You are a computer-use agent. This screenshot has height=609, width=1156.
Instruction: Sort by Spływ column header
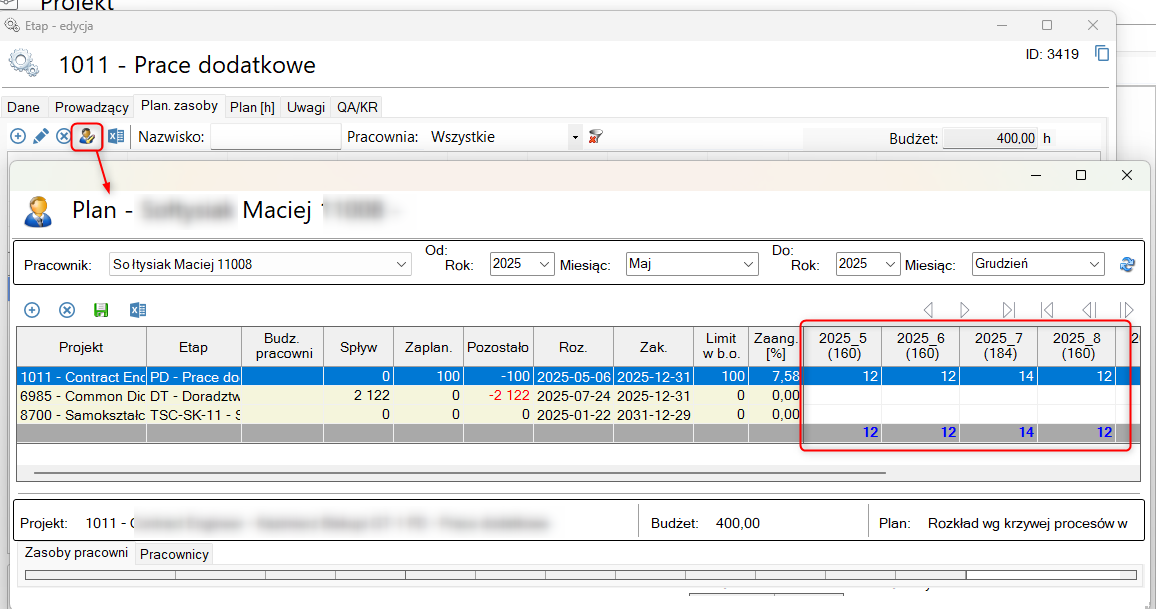[358, 347]
